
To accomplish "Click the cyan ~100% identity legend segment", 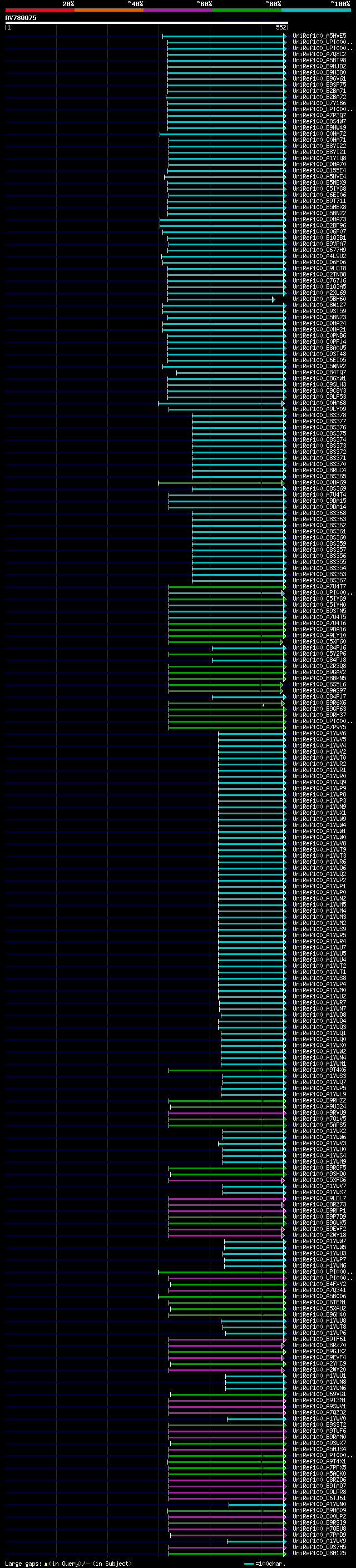I will coord(317,10).
